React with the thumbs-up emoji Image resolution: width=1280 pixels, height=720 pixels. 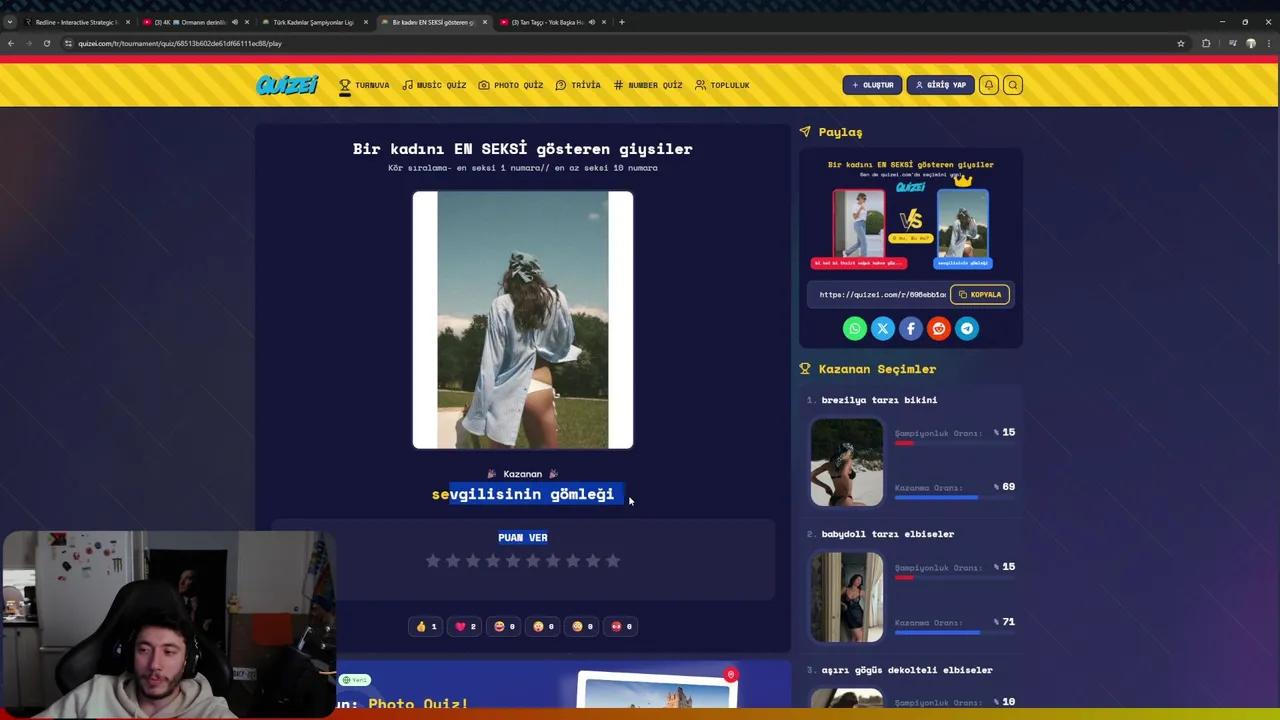(x=426, y=626)
